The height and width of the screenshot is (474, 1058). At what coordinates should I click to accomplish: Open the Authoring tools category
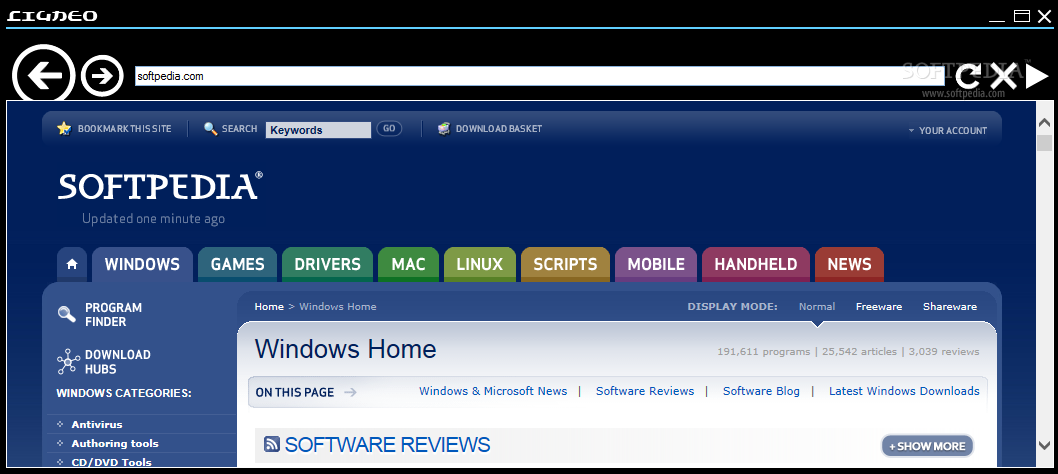pyautogui.click(x=115, y=444)
